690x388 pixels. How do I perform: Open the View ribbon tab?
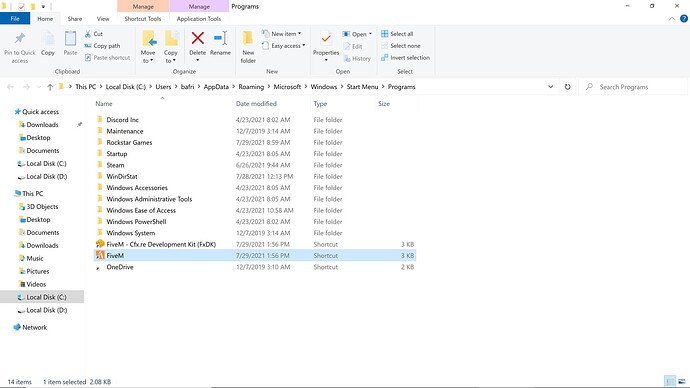(x=103, y=19)
